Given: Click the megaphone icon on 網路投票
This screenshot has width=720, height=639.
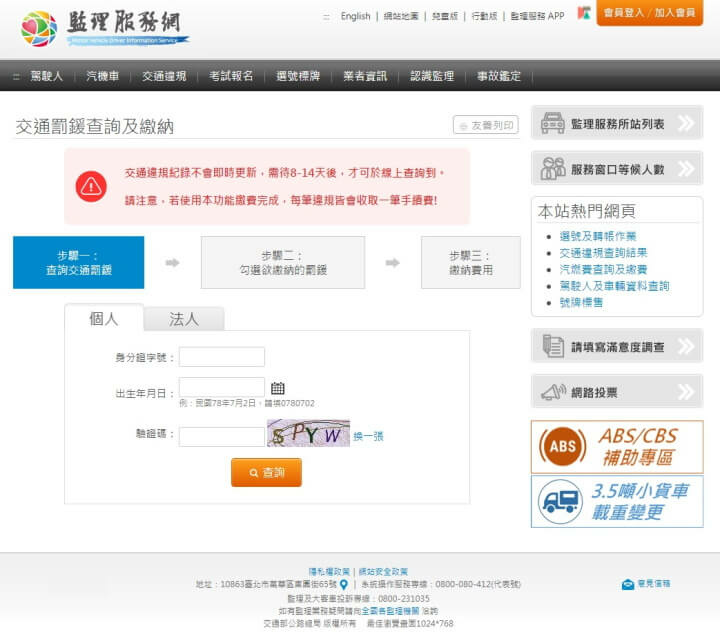Looking at the screenshot, I should [553, 392].
